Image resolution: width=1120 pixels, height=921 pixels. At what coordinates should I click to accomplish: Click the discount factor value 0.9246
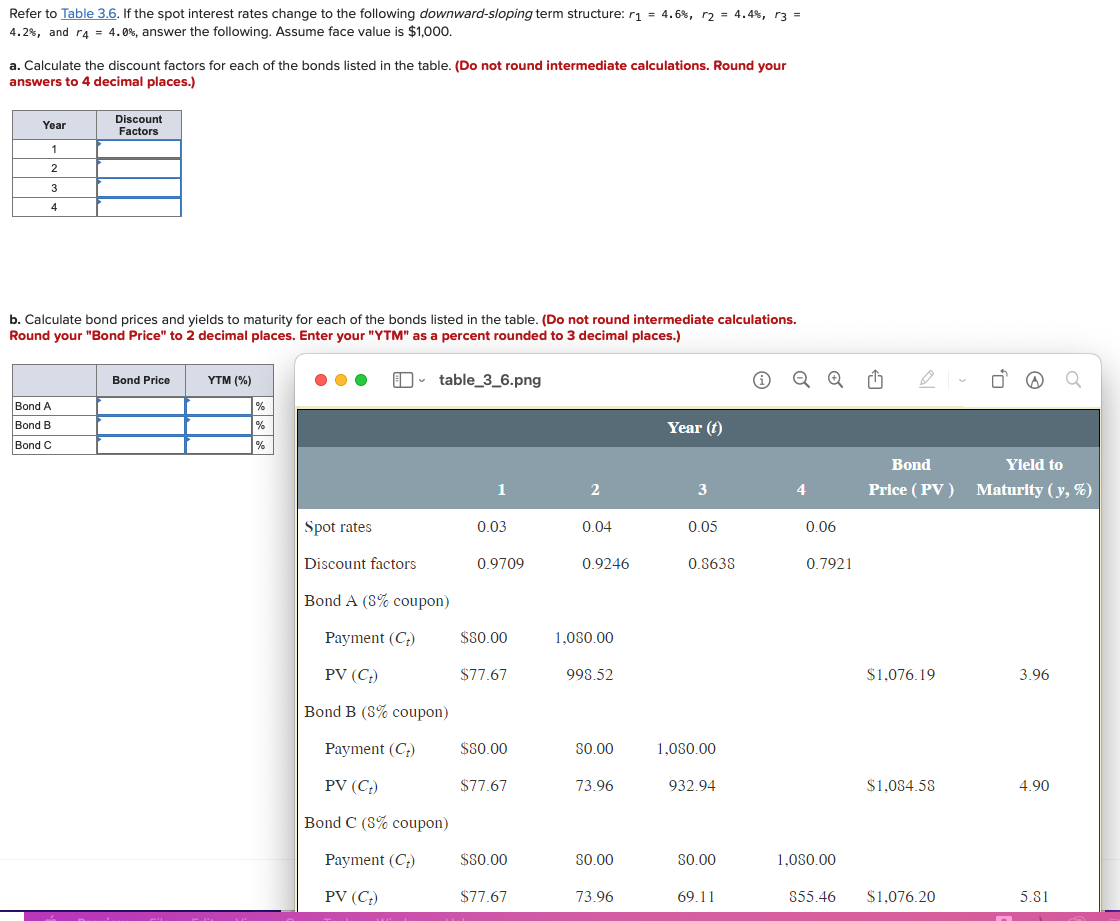(x=605, y=563)
